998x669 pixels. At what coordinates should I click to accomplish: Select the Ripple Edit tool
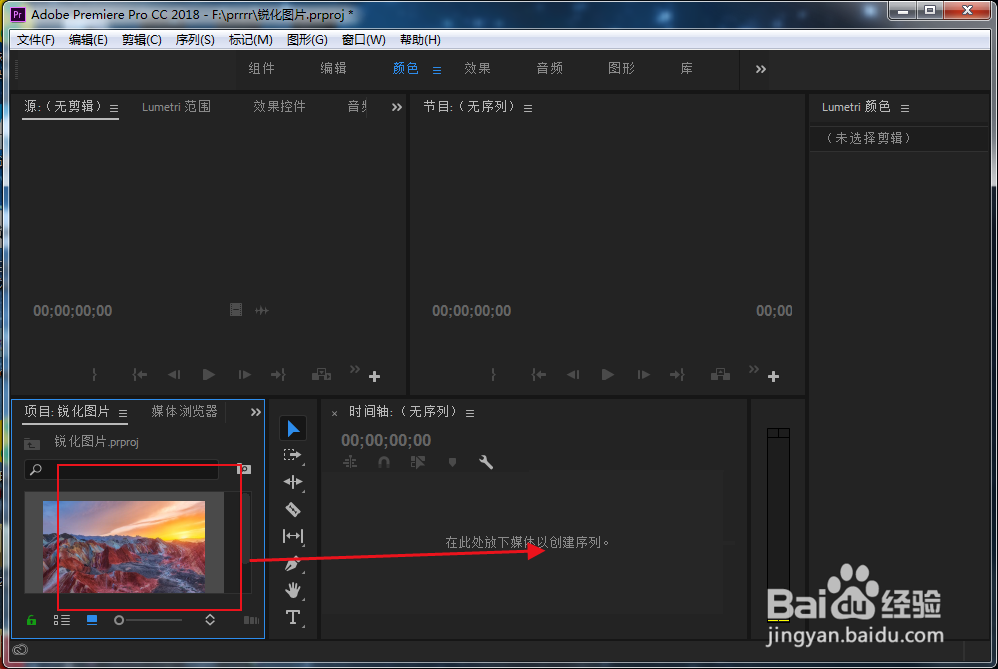coord(293,482)
